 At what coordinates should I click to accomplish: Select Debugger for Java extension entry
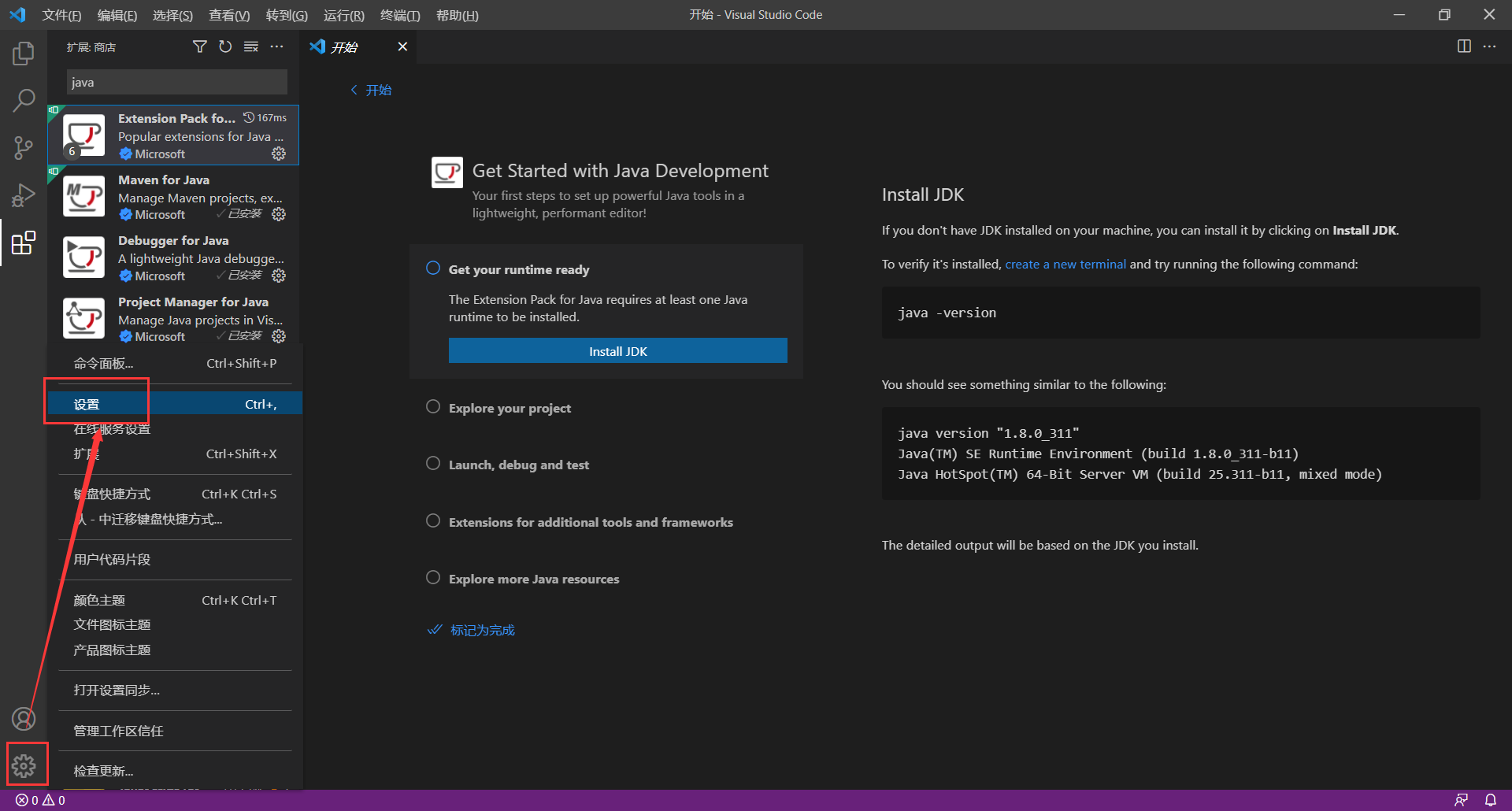[173, 257]
